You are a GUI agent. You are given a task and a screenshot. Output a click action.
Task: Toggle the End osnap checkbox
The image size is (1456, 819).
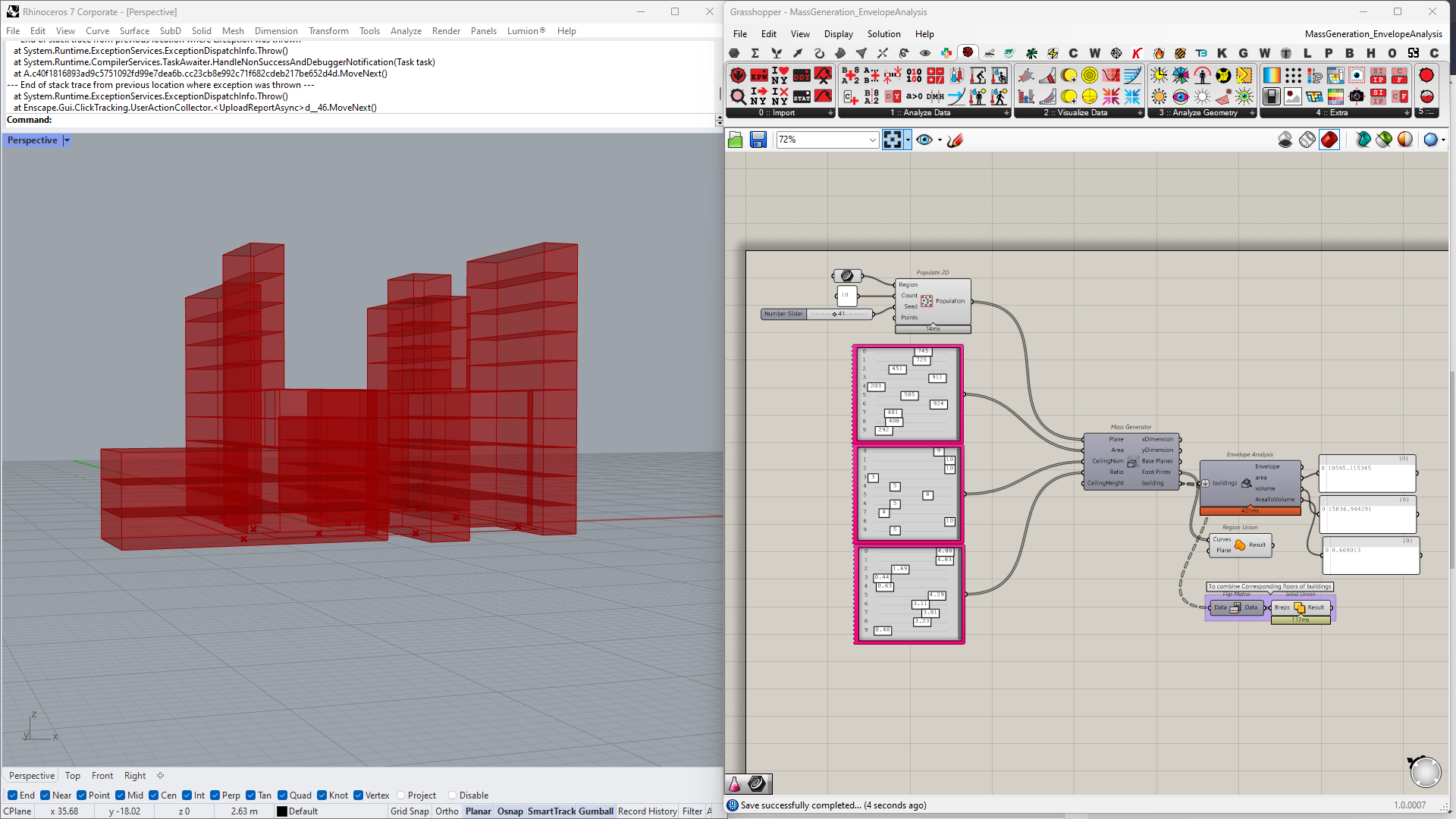[12, 795]
